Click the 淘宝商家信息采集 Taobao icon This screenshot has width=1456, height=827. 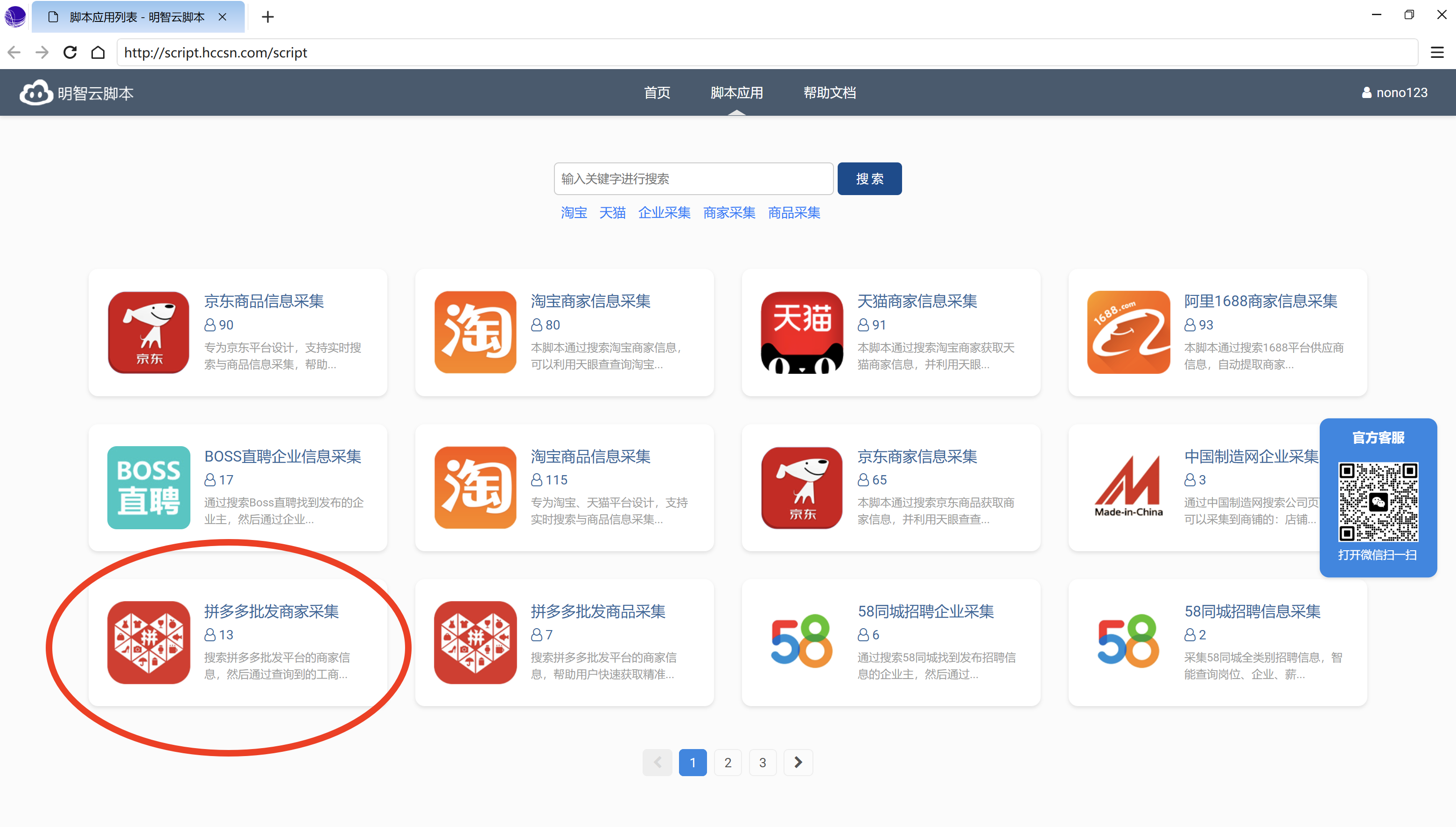pos(476,332)
